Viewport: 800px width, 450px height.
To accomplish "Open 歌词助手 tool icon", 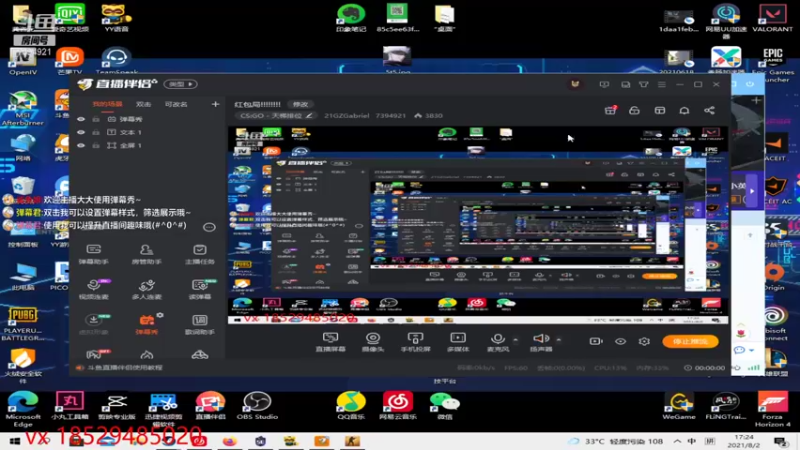I will pyautogui.click(x=199, y=324).
